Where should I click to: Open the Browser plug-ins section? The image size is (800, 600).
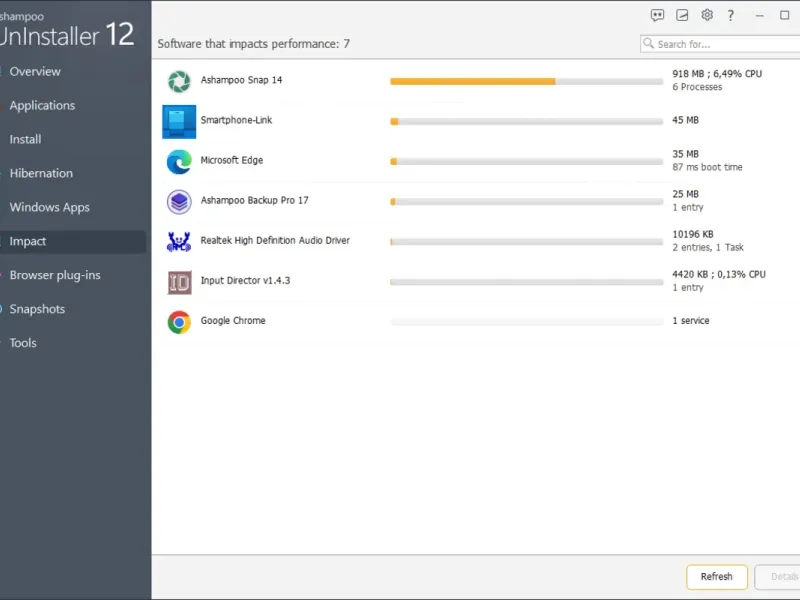pos(55,276)
